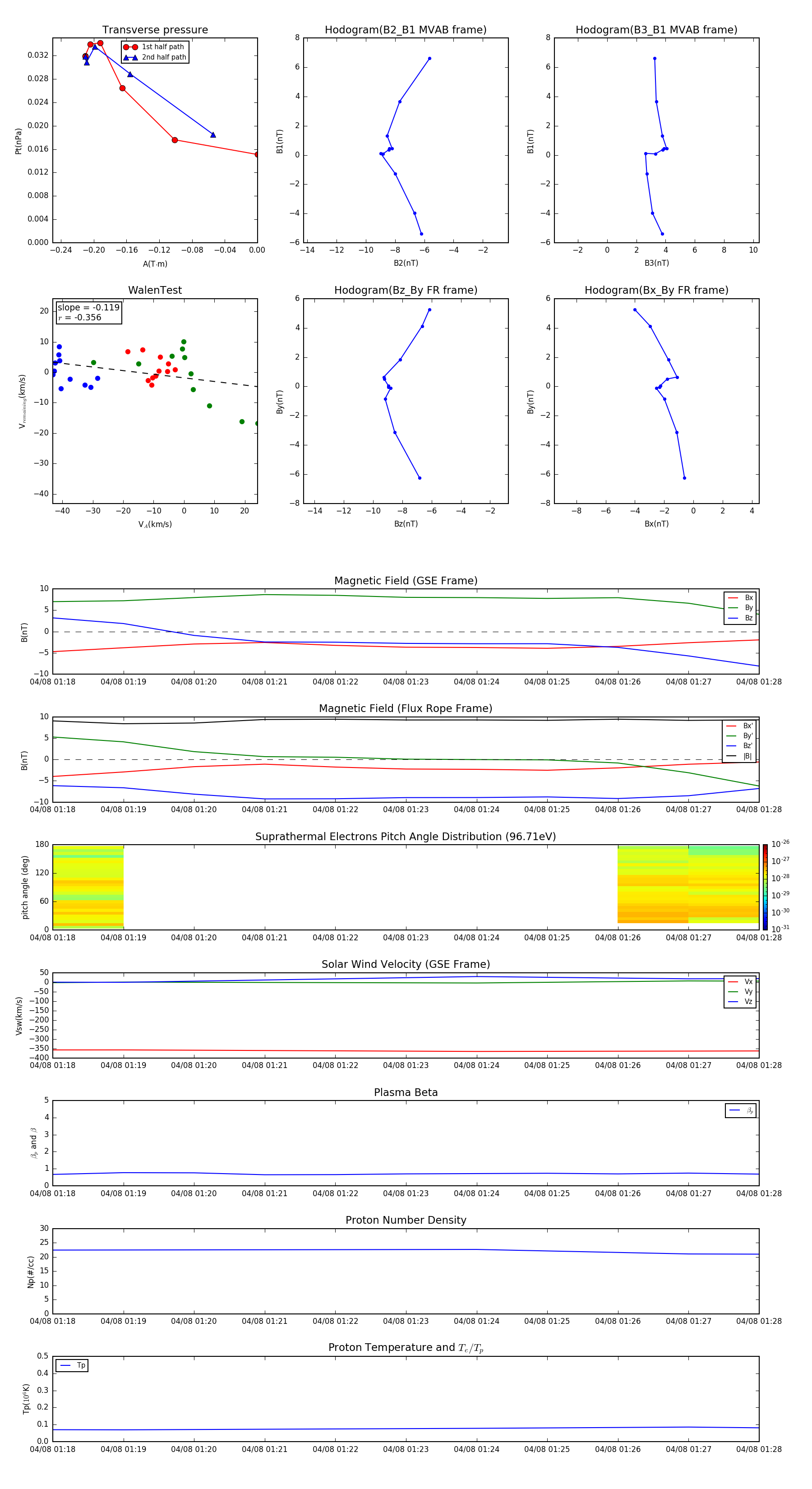Click the beta_p legend in Plasma Beta plot
The height and width of the screenshot is (1489, 812).
coord(741,1110)
